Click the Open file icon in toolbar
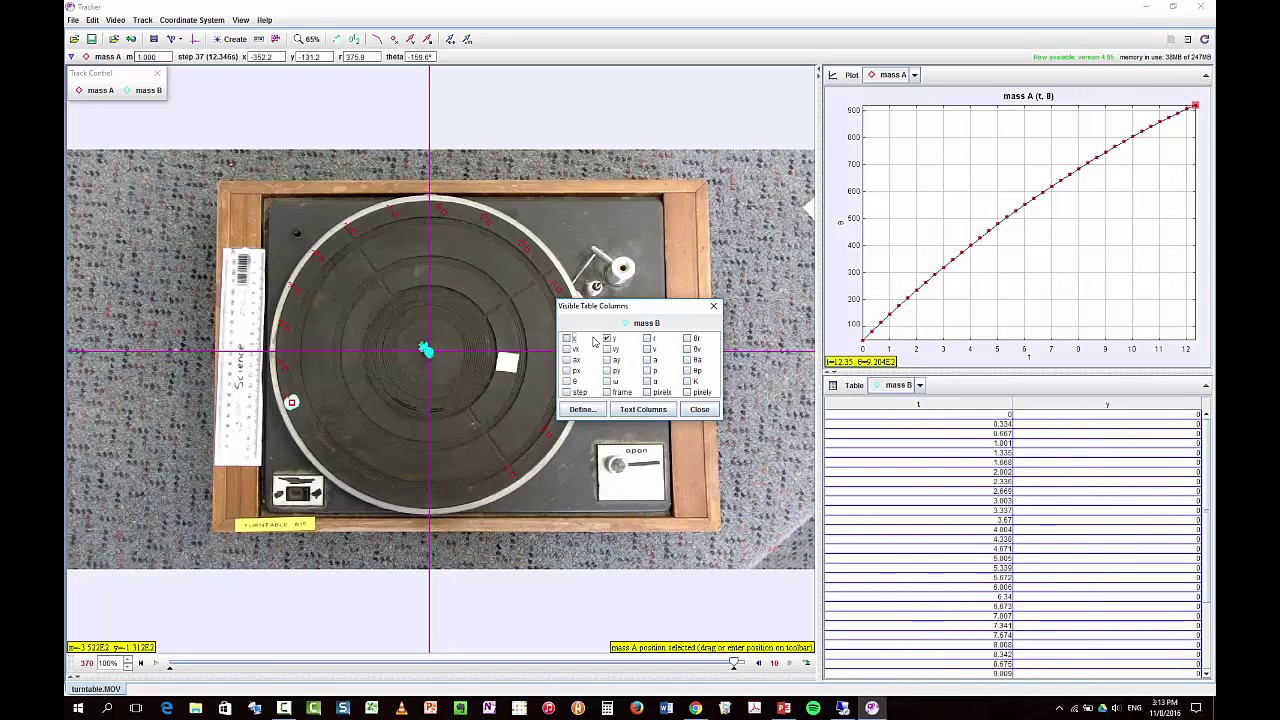Image resolution: width=1280 pixels, height=720 pixels. click(x=74, y=39)
